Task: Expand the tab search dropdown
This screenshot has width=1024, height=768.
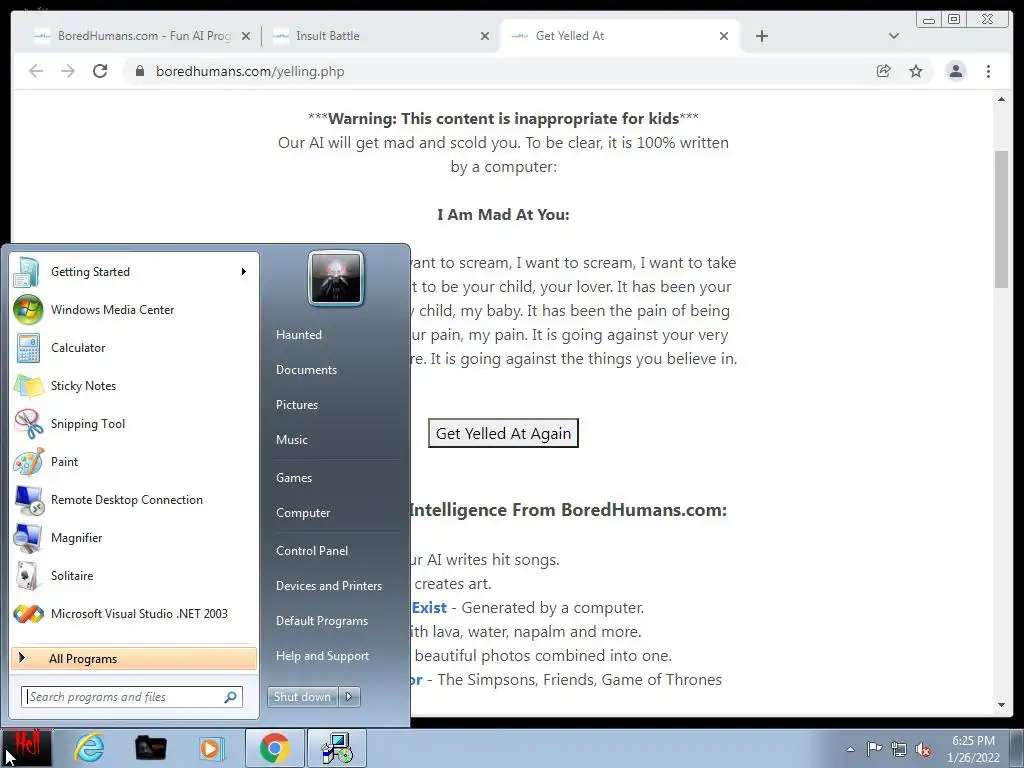Action: [894, 36]
